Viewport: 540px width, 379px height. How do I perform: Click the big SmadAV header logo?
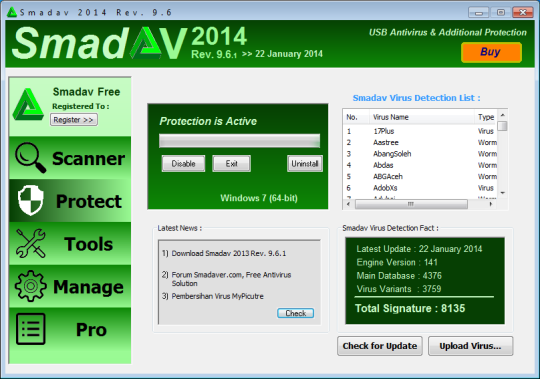coord(100,43)
